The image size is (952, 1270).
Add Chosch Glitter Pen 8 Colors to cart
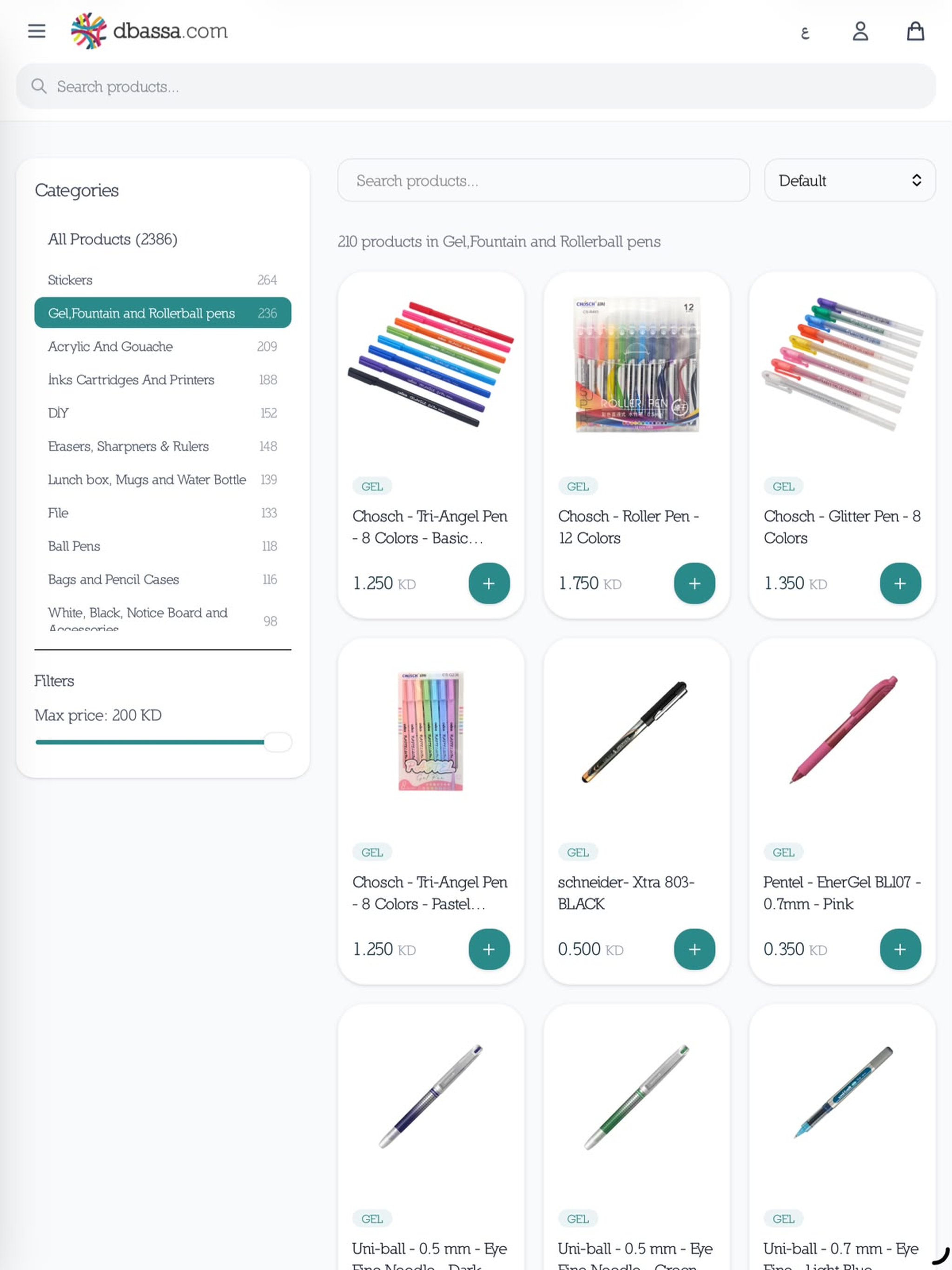pyautogui.click(x=900, y=583)
